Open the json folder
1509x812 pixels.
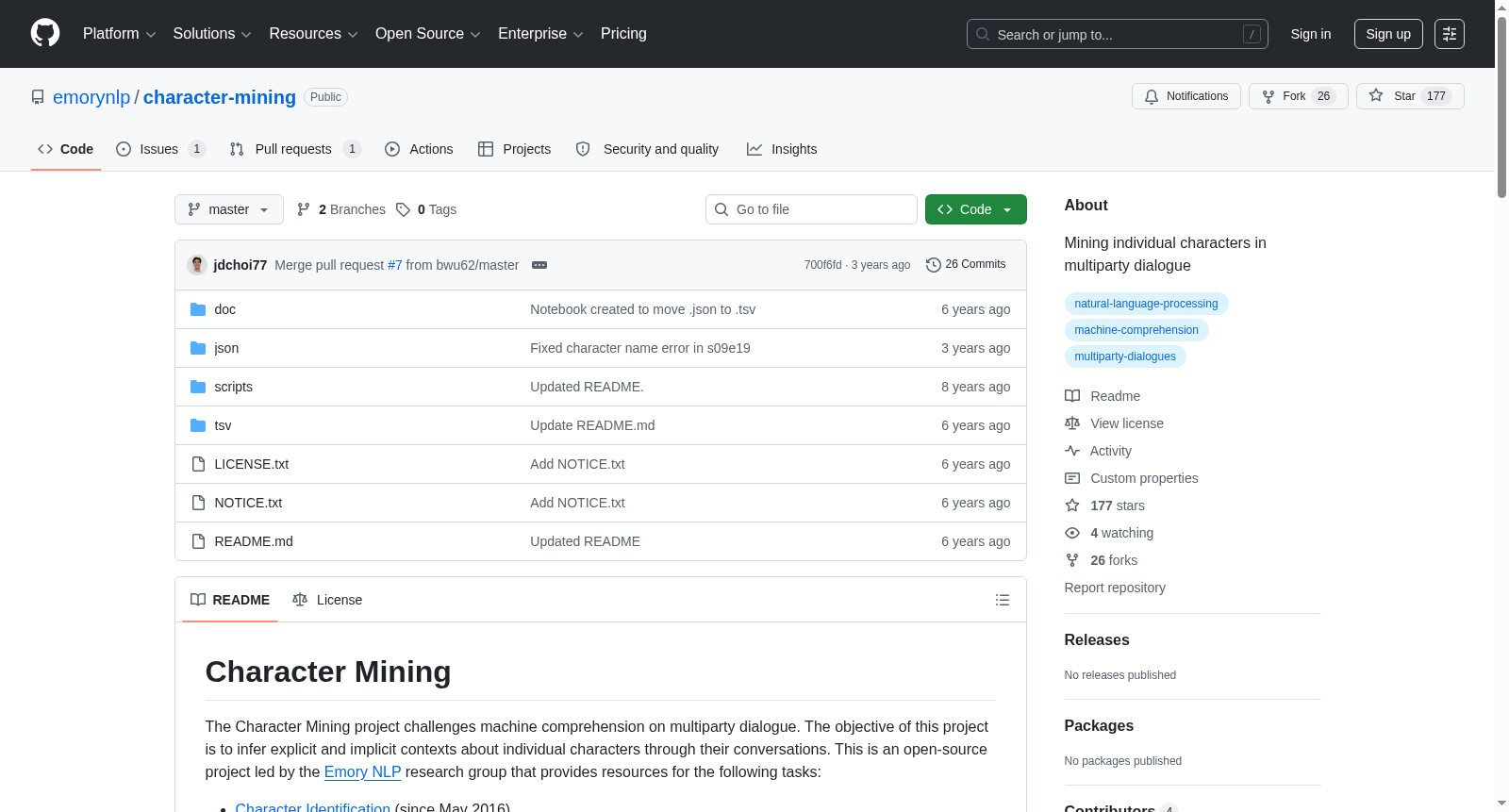point(226,348)
